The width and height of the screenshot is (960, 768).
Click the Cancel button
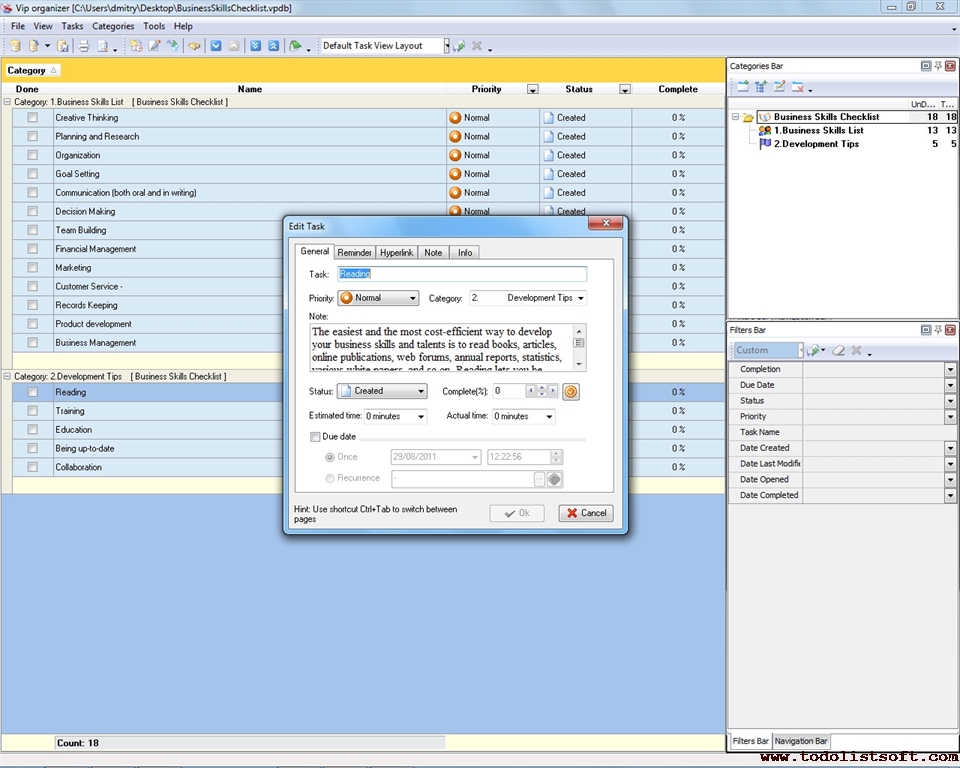tap(585, 513)
